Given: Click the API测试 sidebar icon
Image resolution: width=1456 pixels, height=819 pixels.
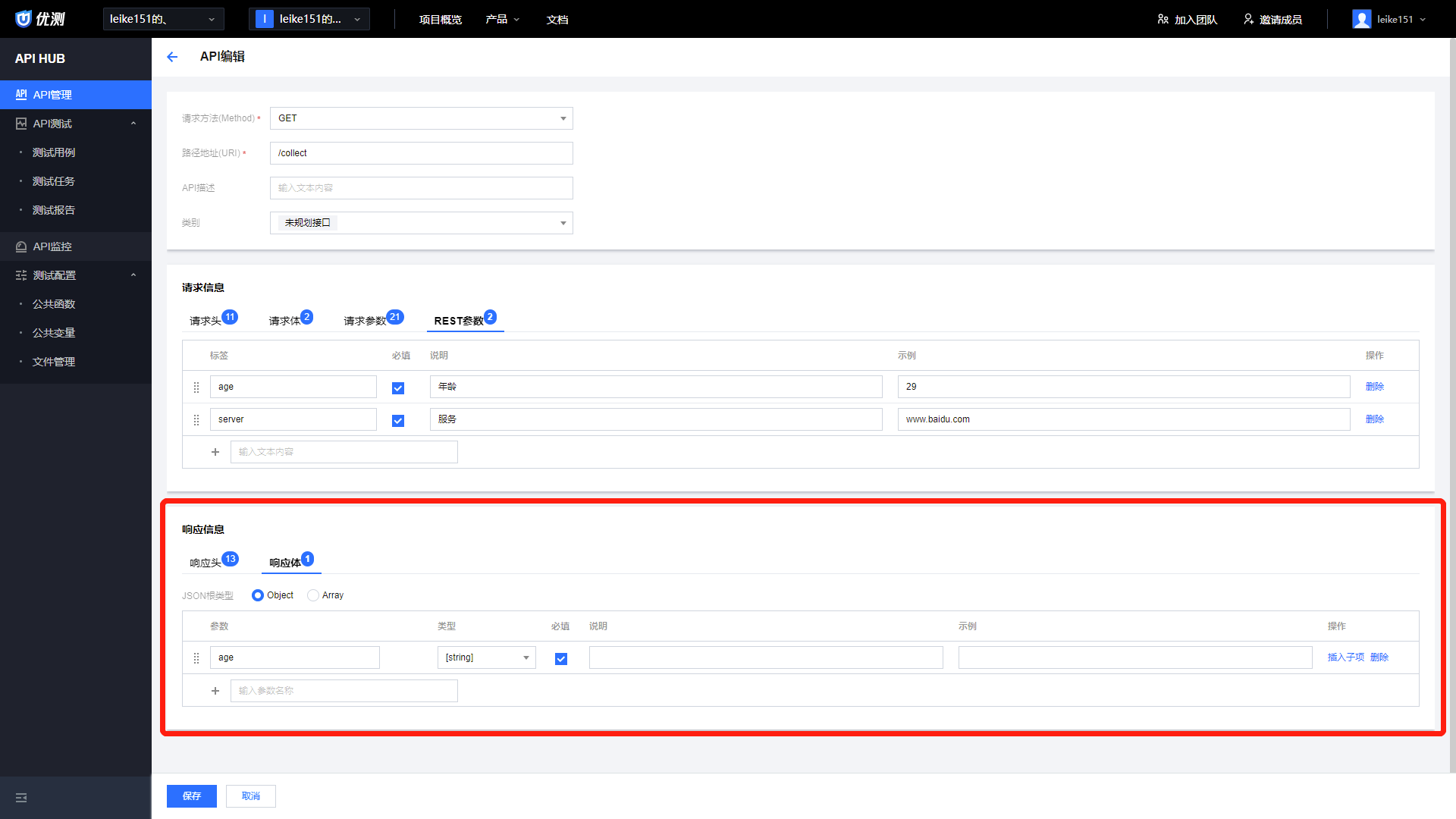Looking at the screenshot, I should click(x=21, y=123).
